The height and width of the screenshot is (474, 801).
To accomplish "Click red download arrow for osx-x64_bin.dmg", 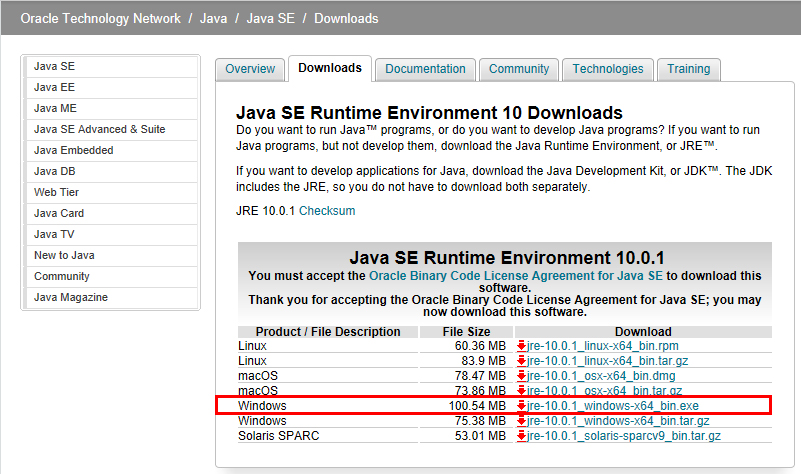I will tap(521, 376).
